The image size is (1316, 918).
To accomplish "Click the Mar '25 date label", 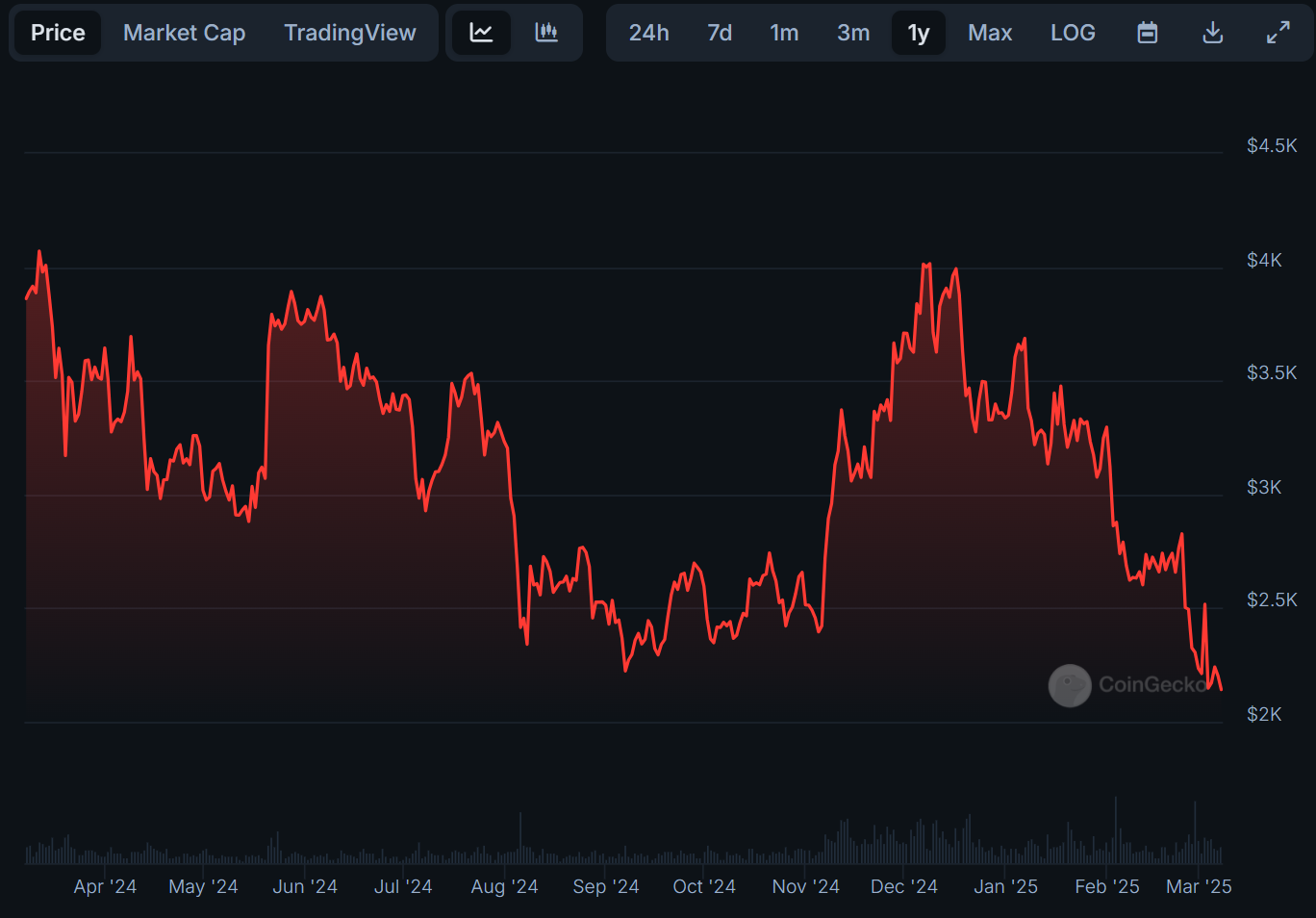I will point(1199,887).
